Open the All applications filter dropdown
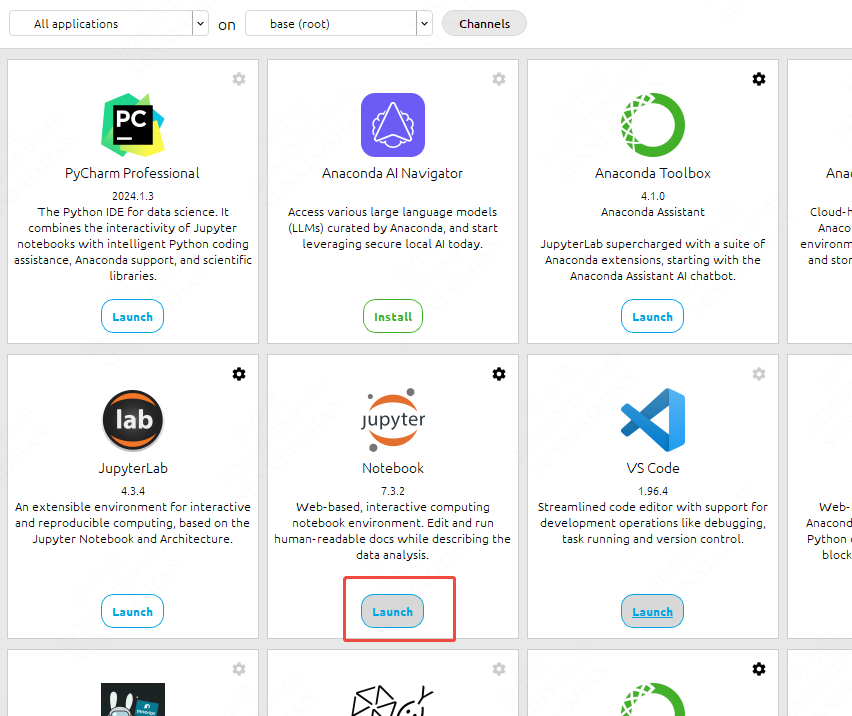This screenshot has width=852, height=716. click(x=109, y=24)
